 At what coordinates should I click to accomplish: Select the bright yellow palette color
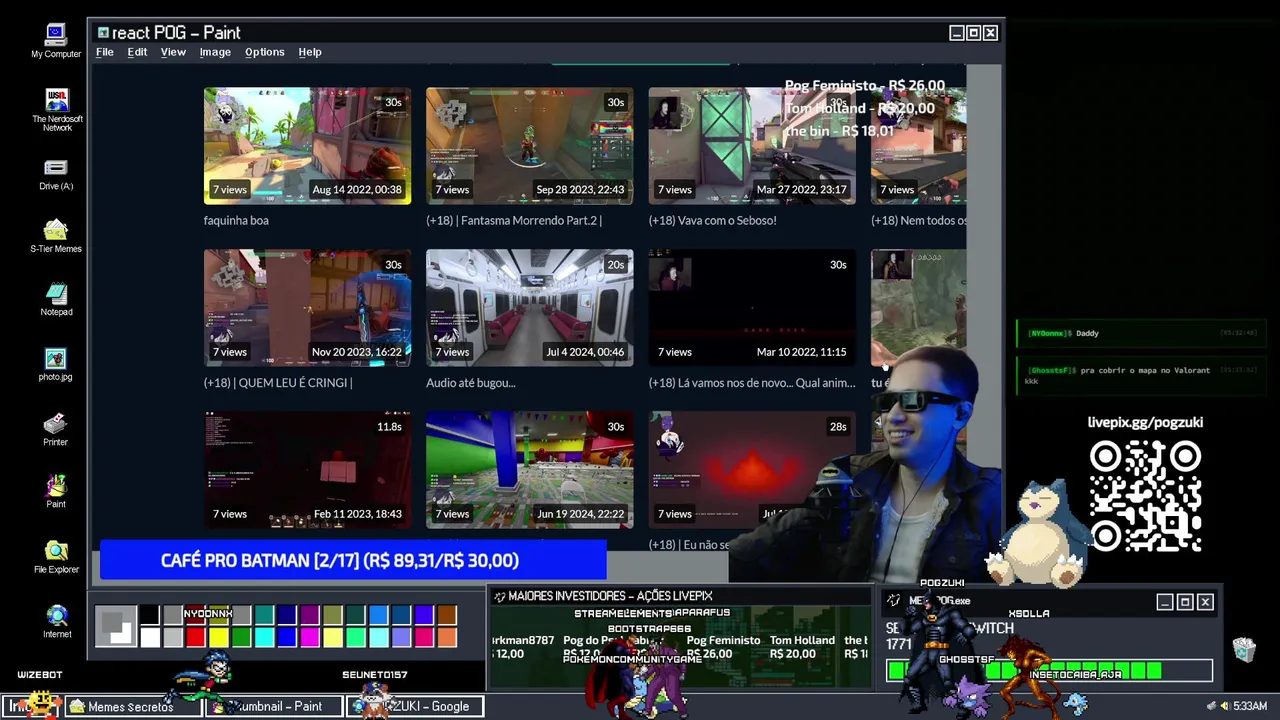(x=219, y=637)
